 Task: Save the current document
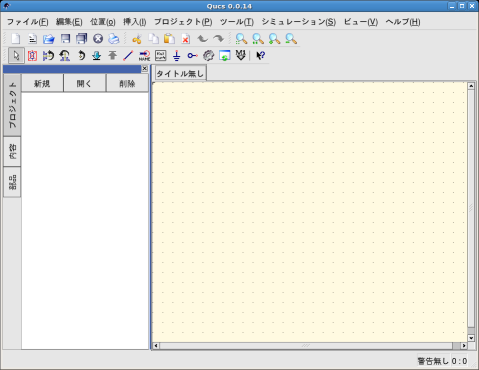click(x=65, y=39)
